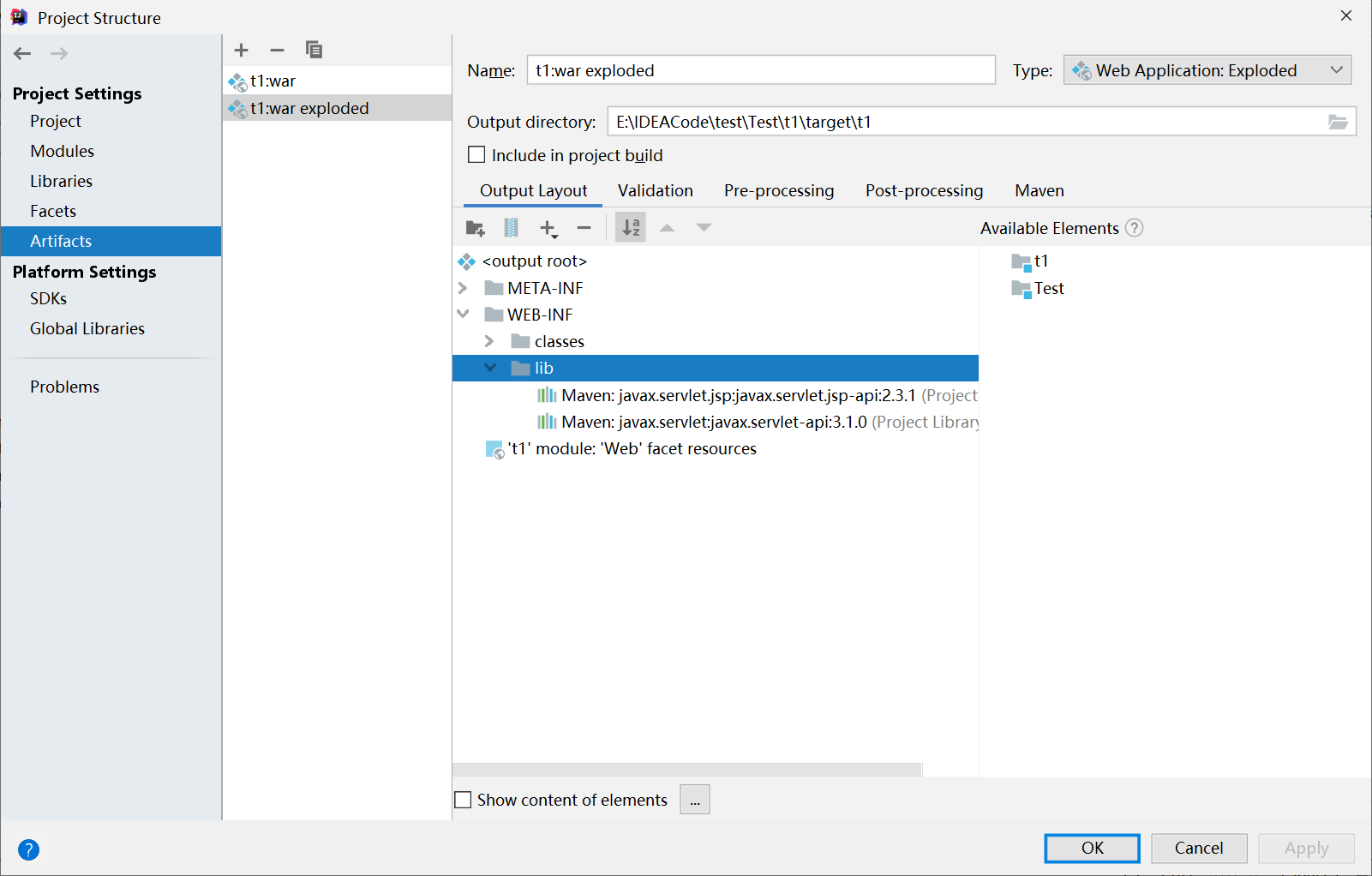Screen dimensions: 1372x876
Task: Click the Create Archive toolbar icon
Action: coord(512,228)
